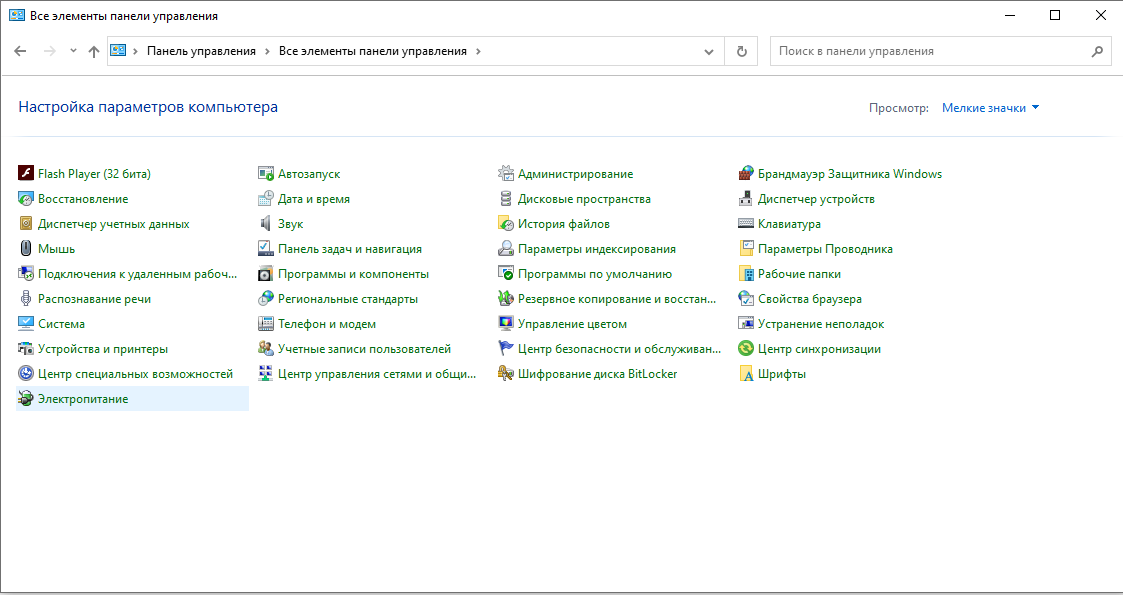The width and height of the screenshot is (1123, 595).
Task: Go back with the Back arrow
Action: 20,51
